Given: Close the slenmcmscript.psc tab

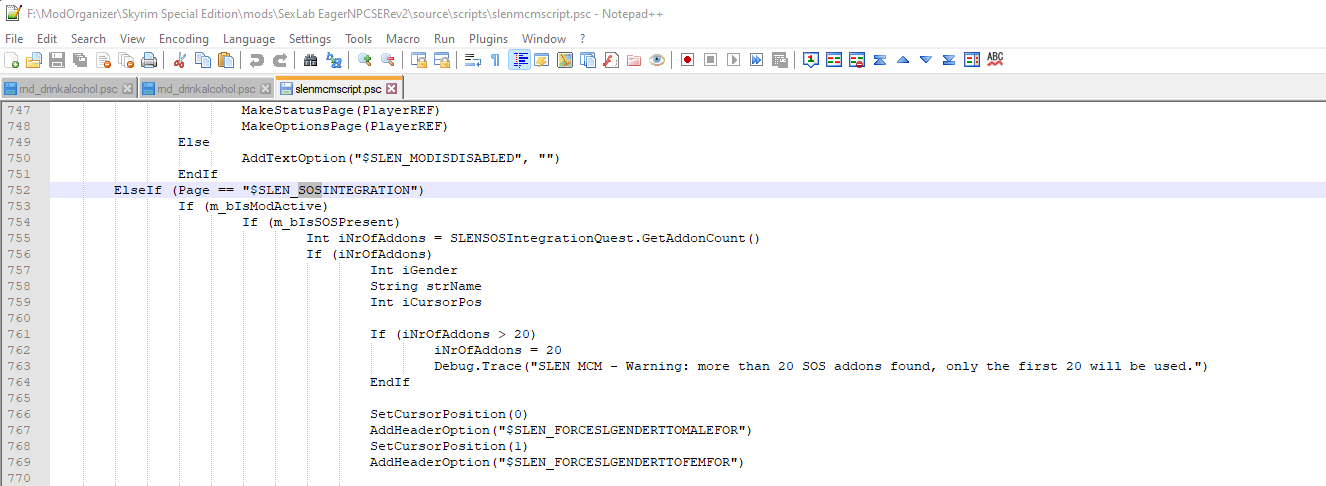Looking at the screenshot, I should (392, 89).
